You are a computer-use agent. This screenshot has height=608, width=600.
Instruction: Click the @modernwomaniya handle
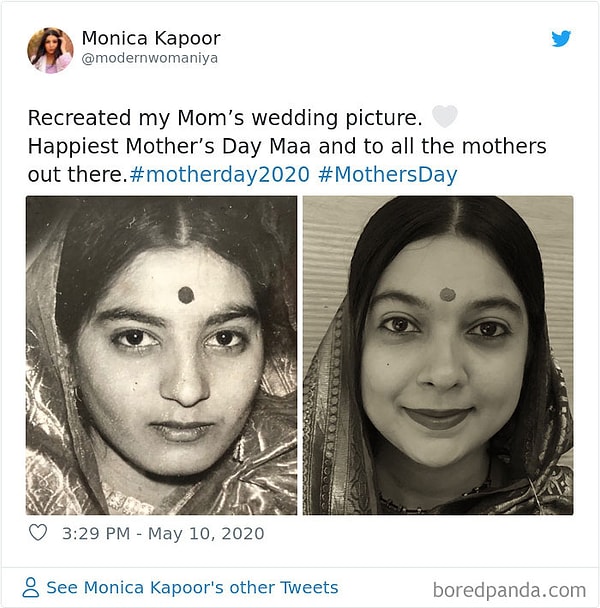(149, 59)
